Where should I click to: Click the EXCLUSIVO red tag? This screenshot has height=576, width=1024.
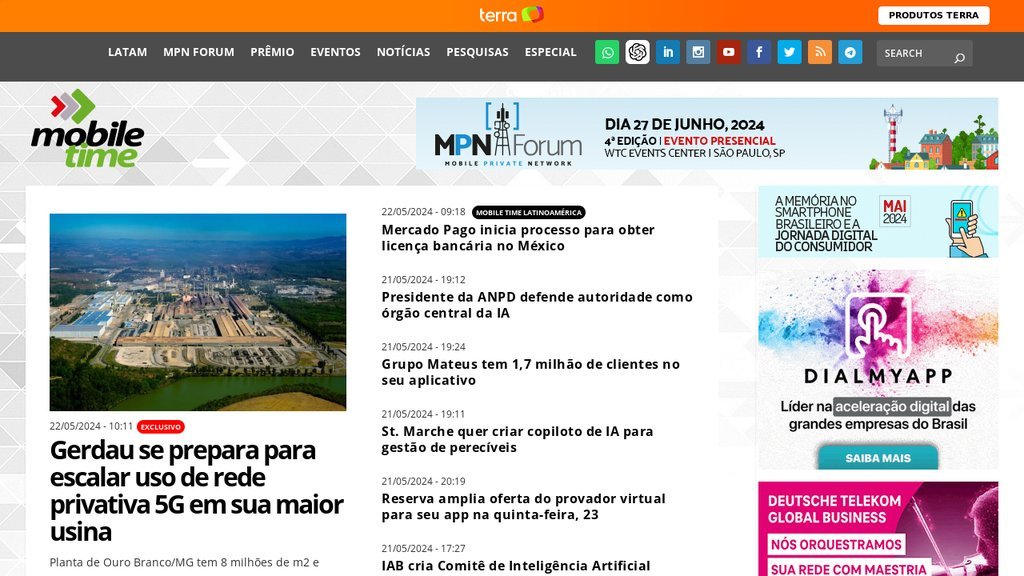pyautogui.click(x=161, y=427)
